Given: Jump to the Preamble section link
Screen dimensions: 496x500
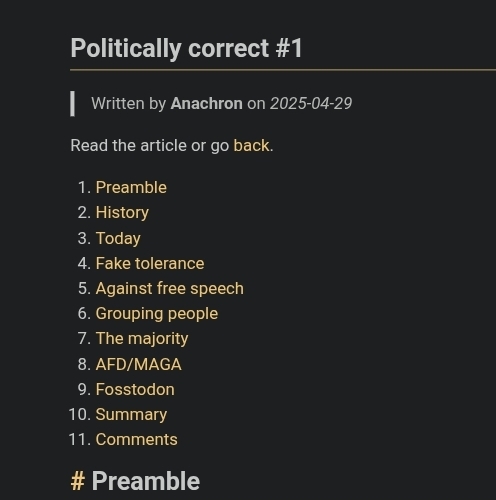Looking at the screenshot, I should (x=131, y=187).
